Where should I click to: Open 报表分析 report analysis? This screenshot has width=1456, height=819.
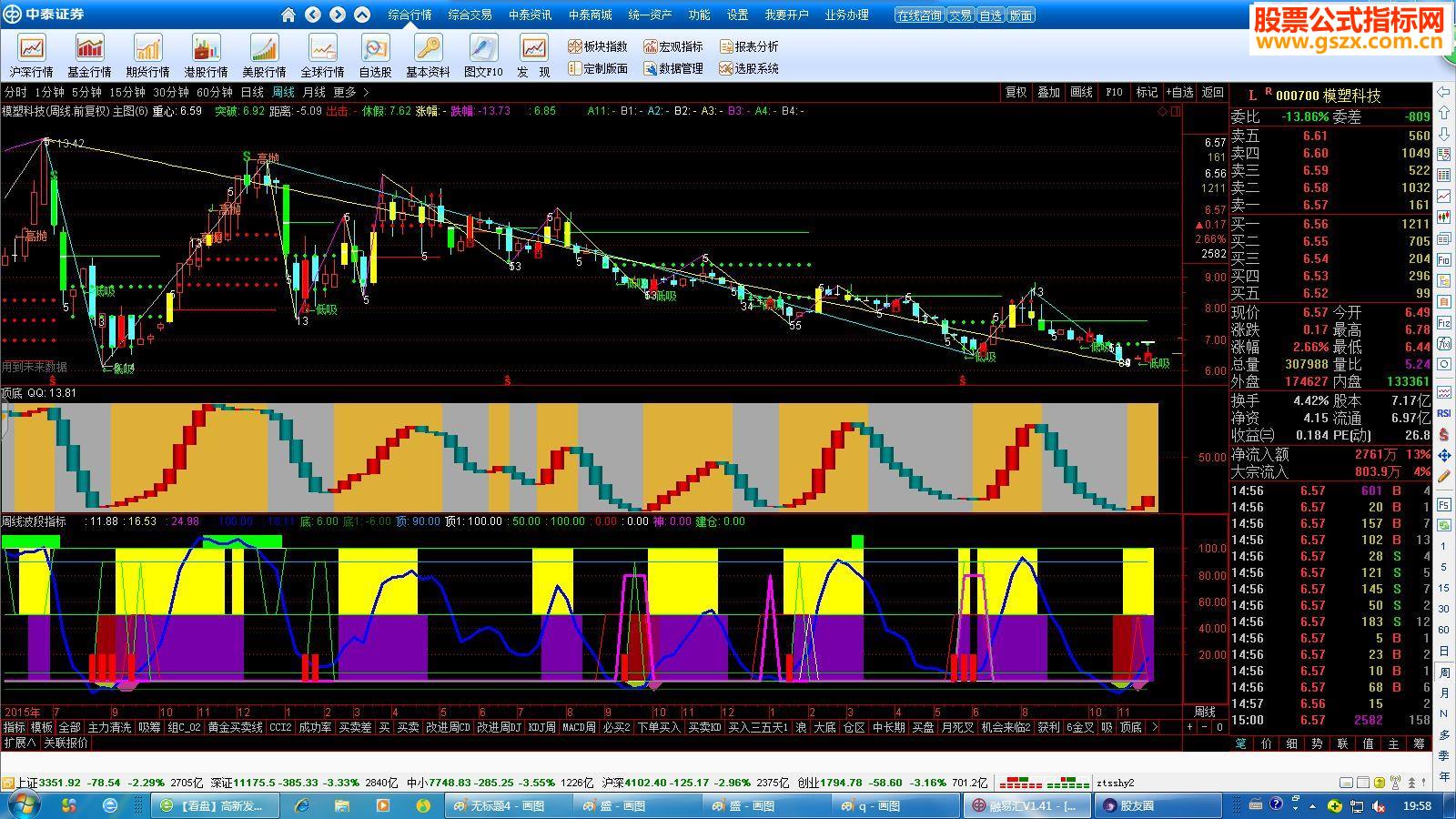pos(749,46)
